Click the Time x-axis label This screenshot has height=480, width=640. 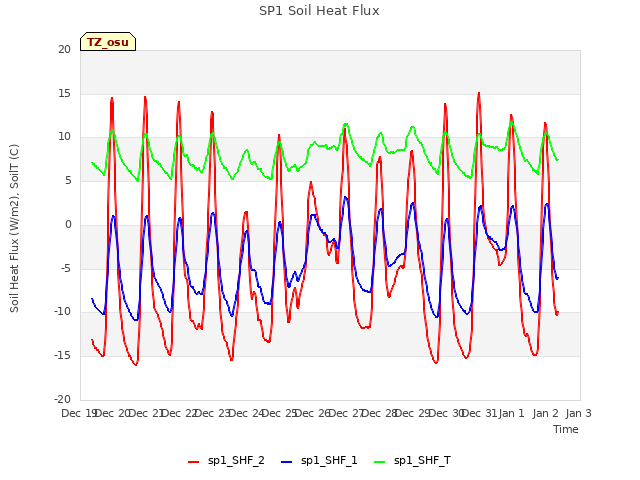[566, 429]
